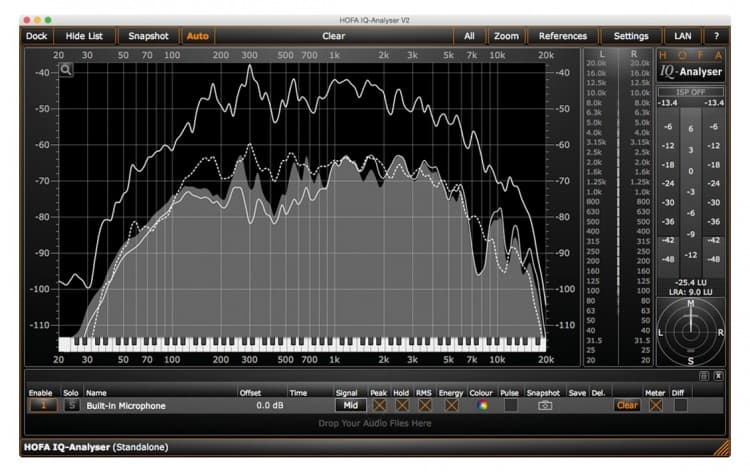
Task: Click the orange Clear button in the source row
Action: point(627,406)
